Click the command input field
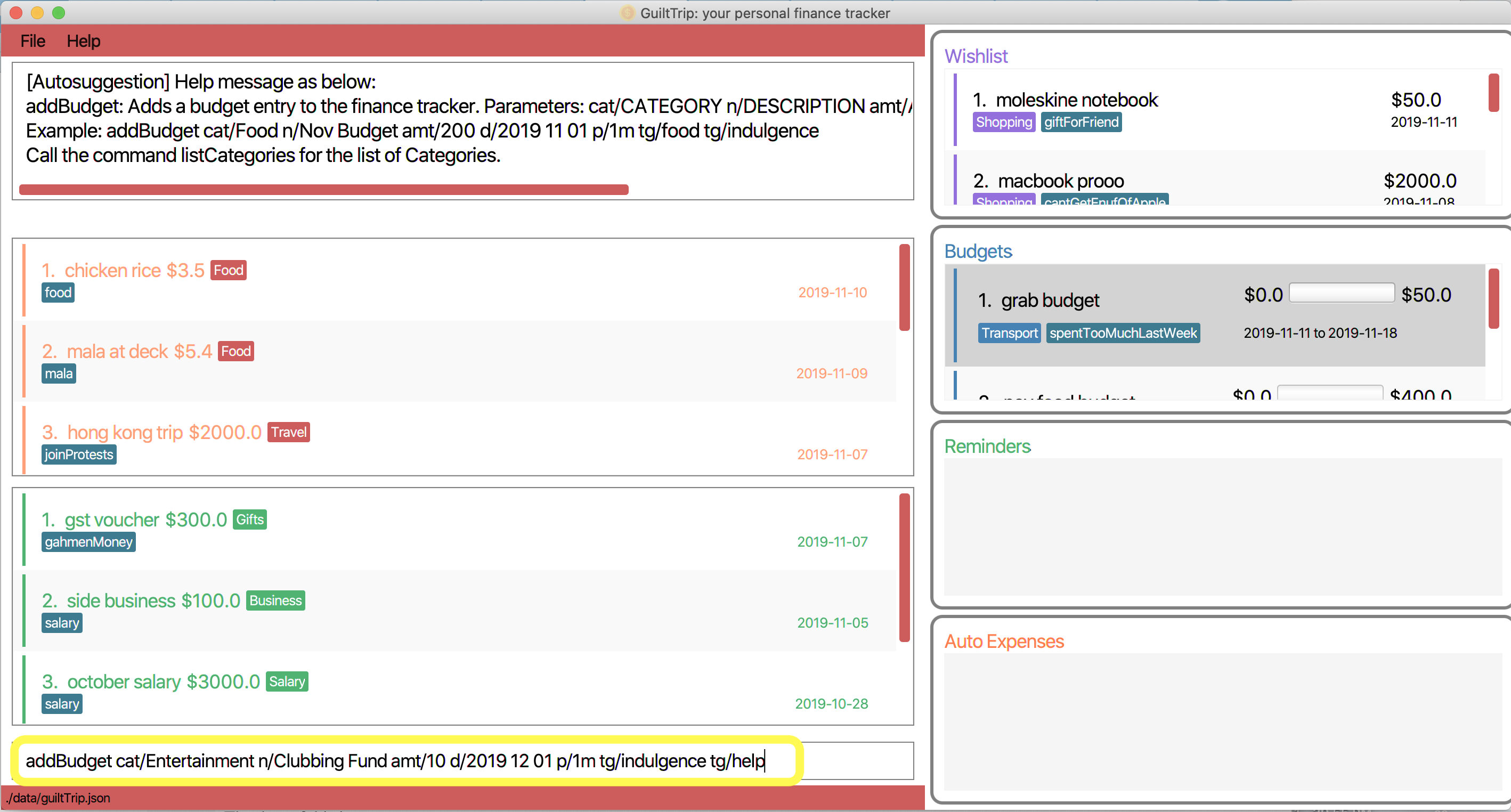The image size is (1511, 812). click(464, 760)
